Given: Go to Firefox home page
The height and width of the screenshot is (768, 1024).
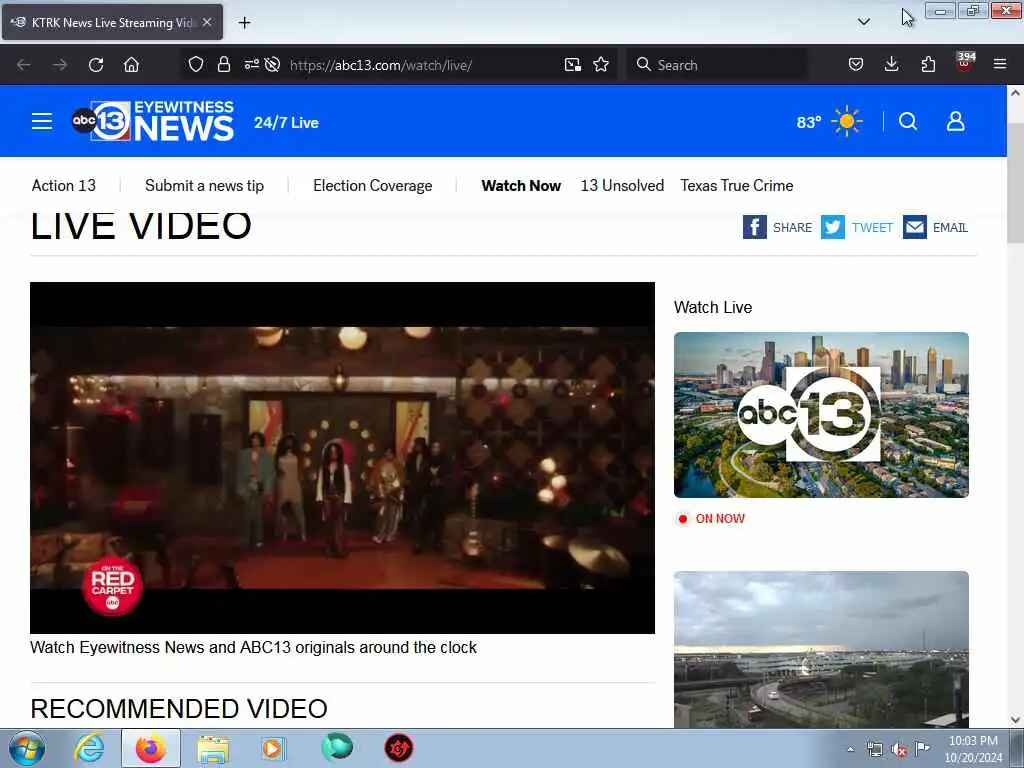Looking at the screenshot, I should [x=131, y=65].
